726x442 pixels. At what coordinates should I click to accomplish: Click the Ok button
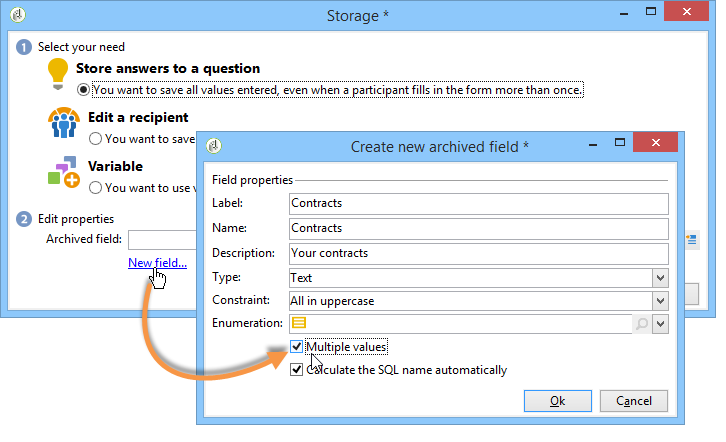tap(557, 401)
